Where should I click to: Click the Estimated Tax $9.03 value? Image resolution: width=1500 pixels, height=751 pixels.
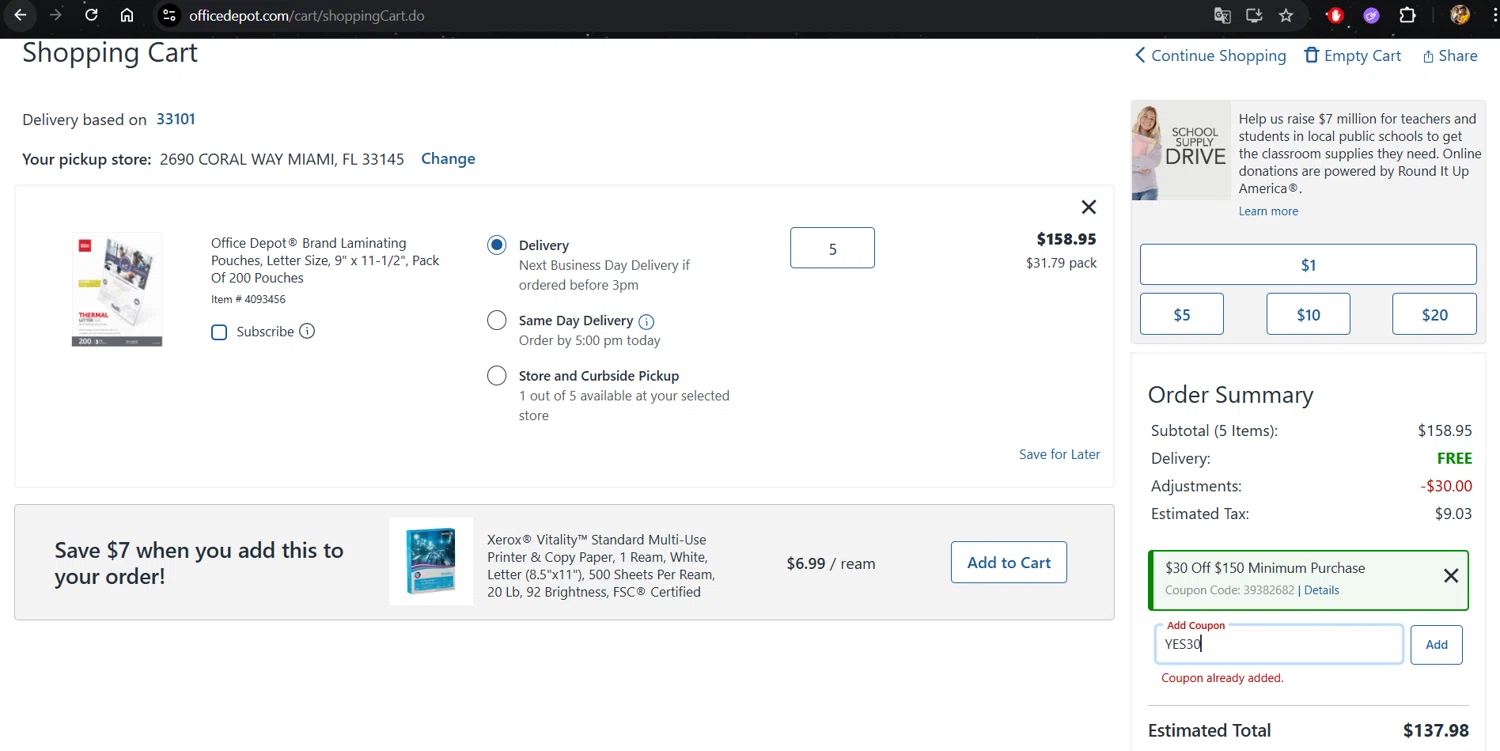(1453, 514)
